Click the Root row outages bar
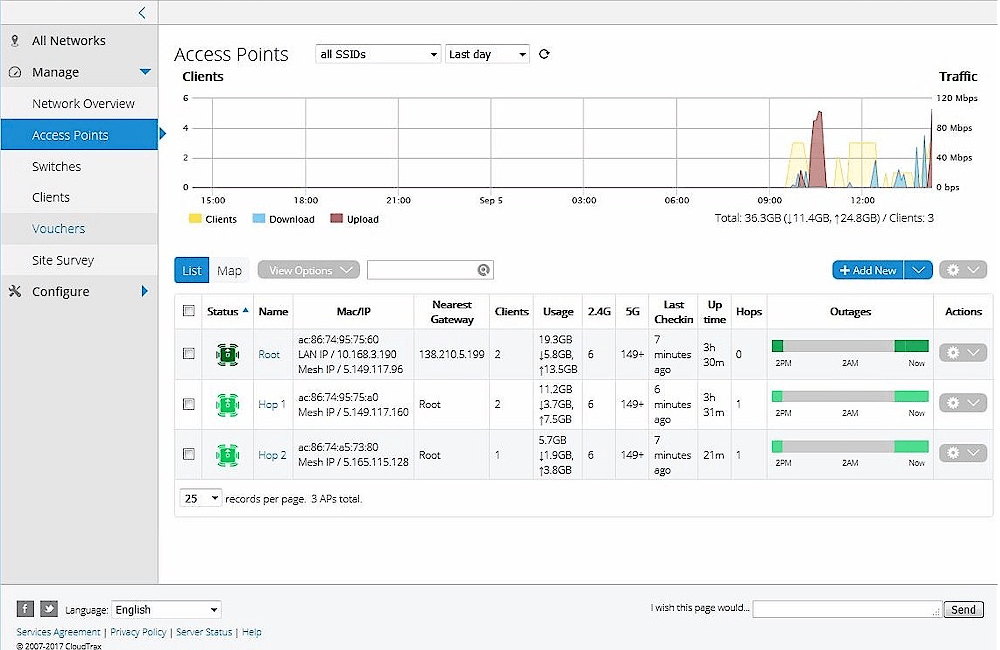The height and width of the screenshot is (650, 1000). (x=849, y=346)
